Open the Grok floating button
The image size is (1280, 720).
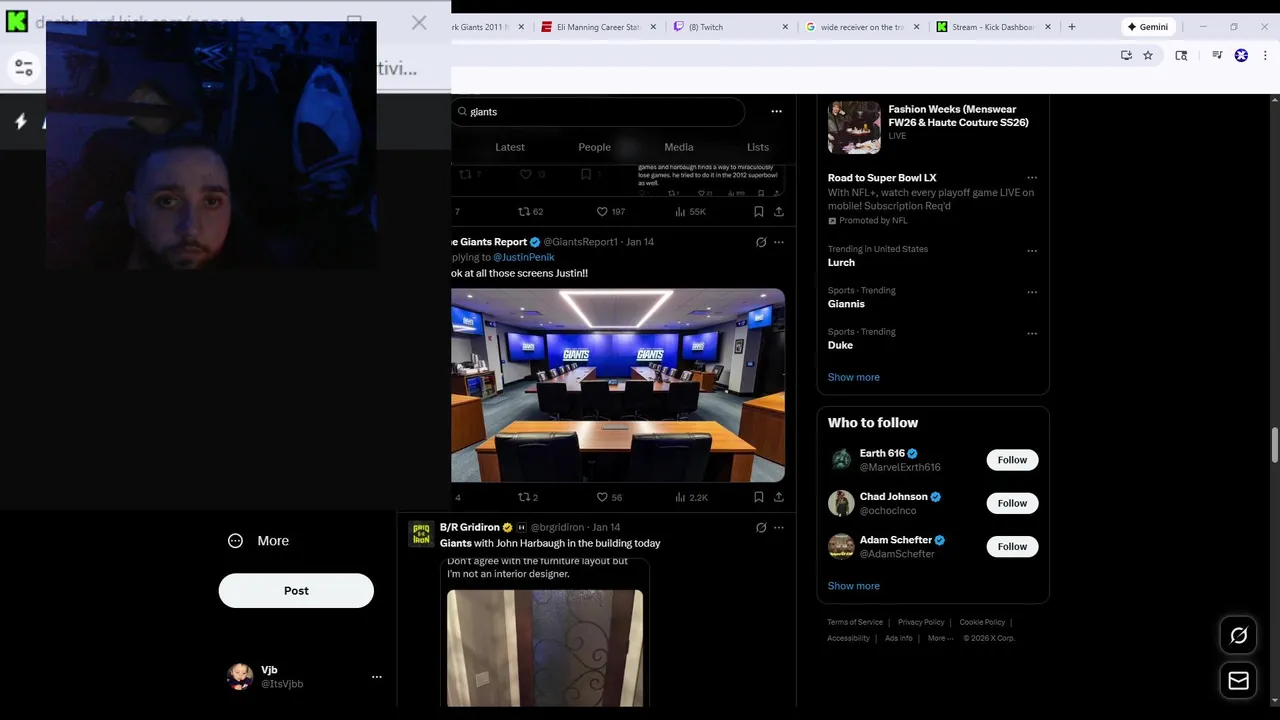[x=1238, y=636]
